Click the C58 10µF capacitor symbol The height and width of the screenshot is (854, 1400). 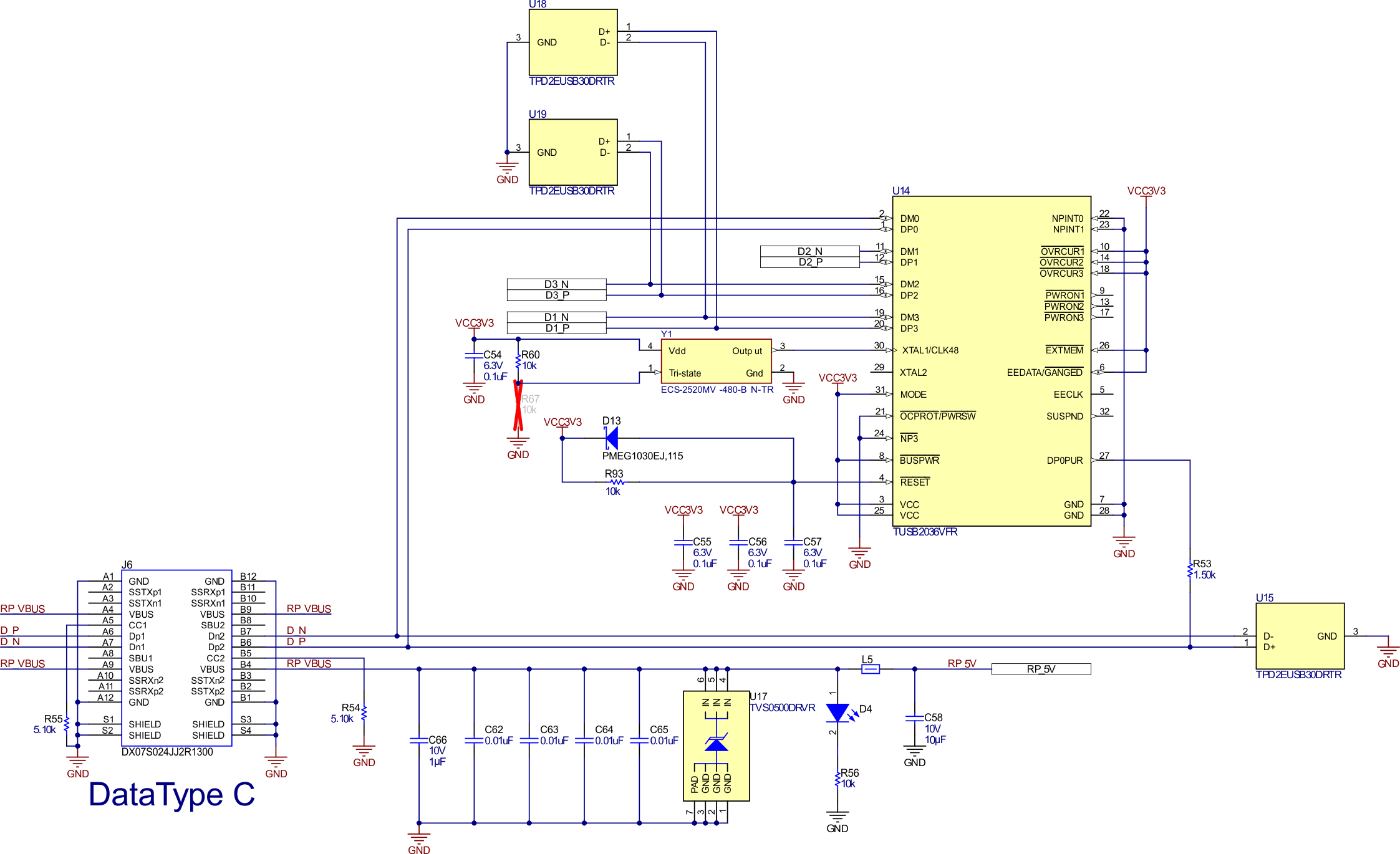click(915, 718)
